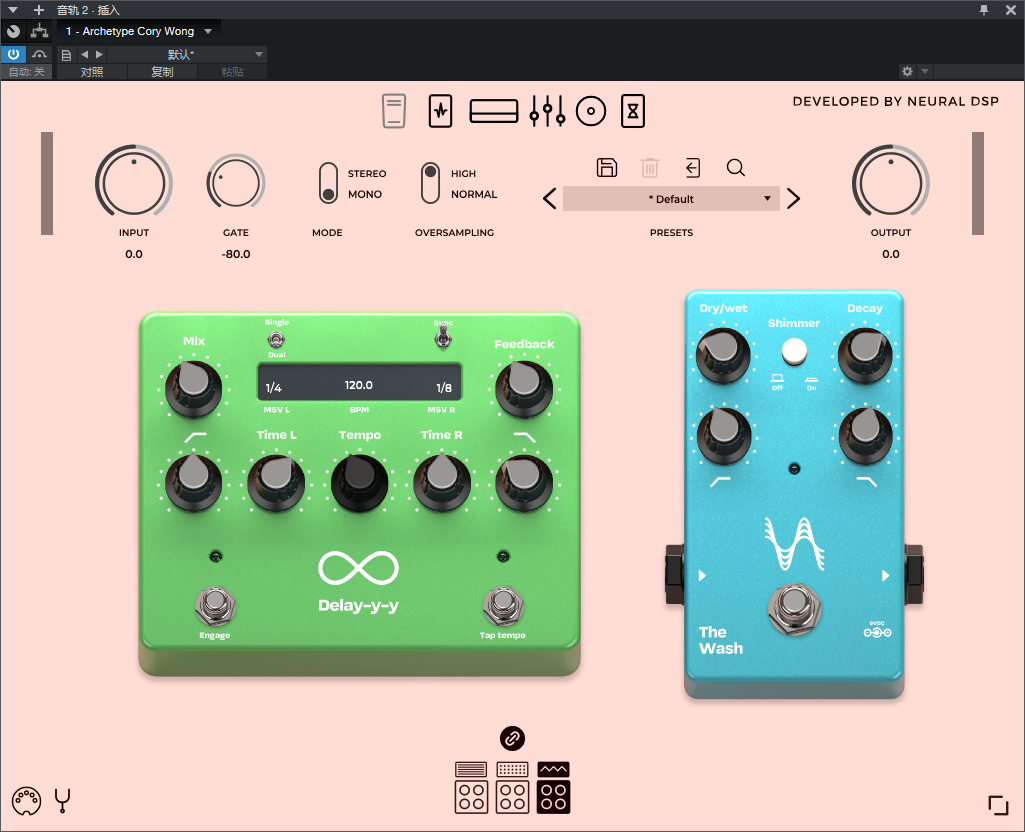Click the GATE threshold knob
1025x832 pixels.
pyautogui.click(x=235, y=183)
